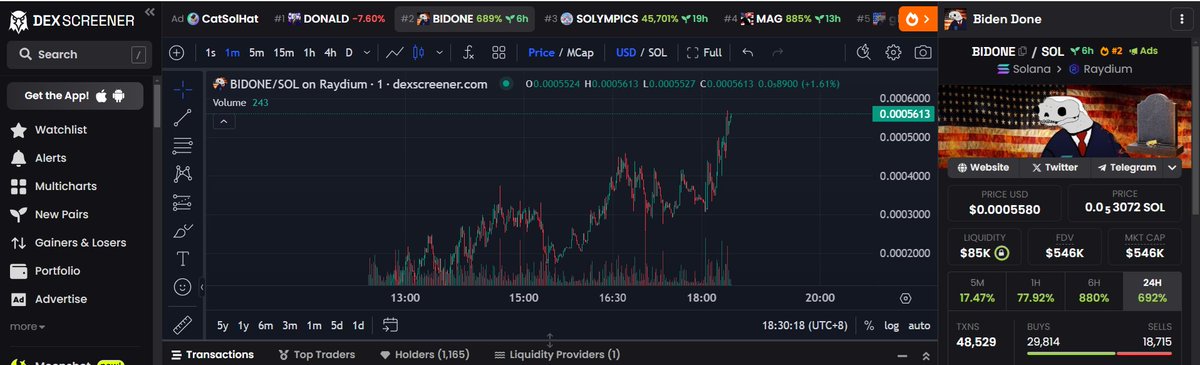This screenshot has width=1200, height=365.
Task: Collapse the drawing toolbar side arrow
Action: [x=202, y=287]
